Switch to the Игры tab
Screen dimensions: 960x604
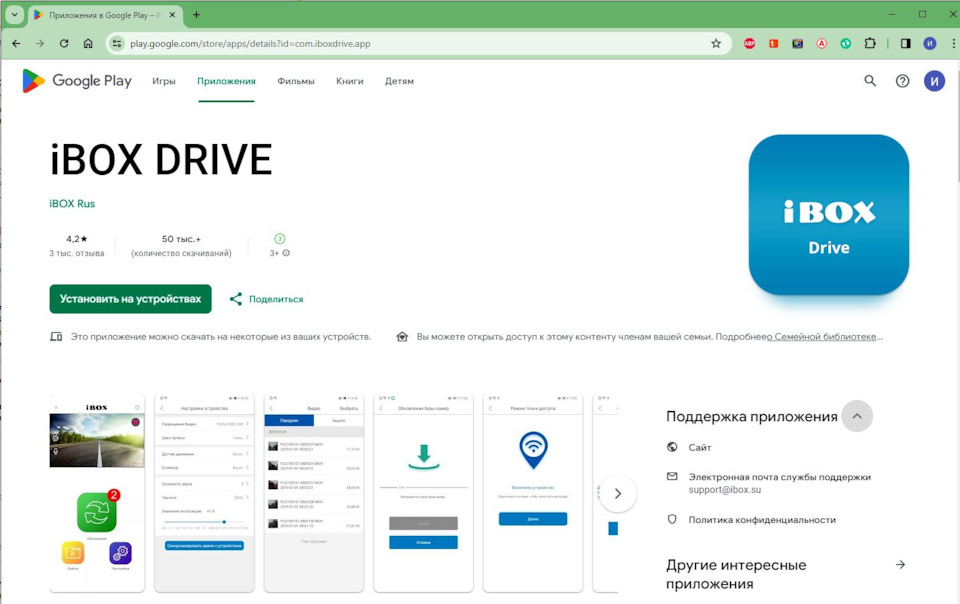tap(163, 81)
